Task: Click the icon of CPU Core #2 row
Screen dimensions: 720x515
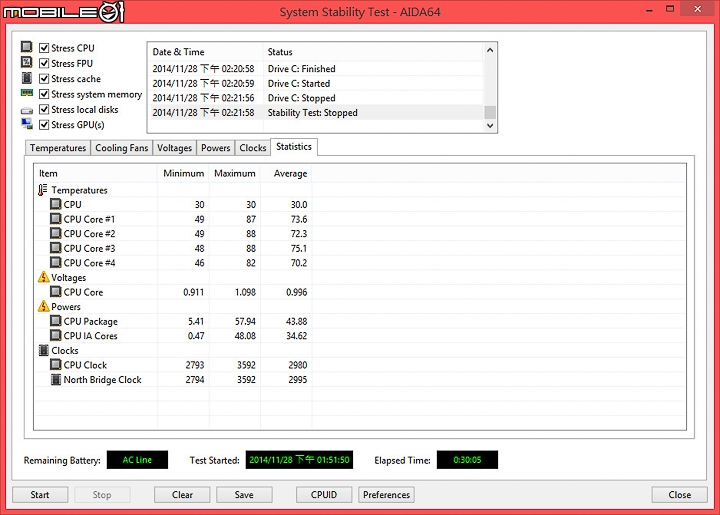Action: pyautogui.click(x=56, y=233)
